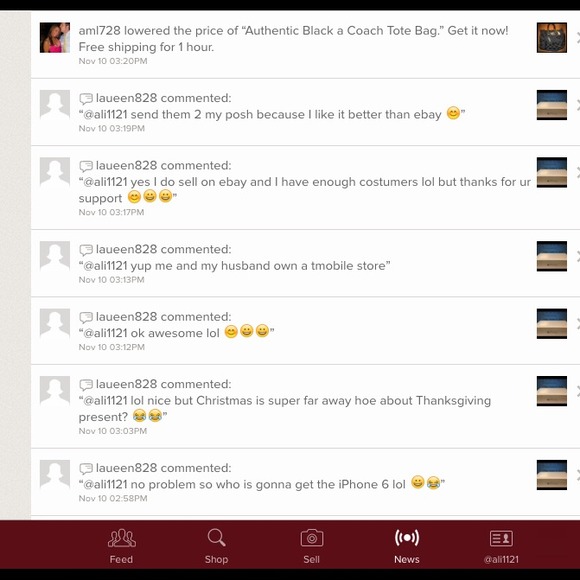Viewport: 580px width, 580px height.
Task: Click comment bubble icon on ebay comment
Action: [x=86, y=99]
